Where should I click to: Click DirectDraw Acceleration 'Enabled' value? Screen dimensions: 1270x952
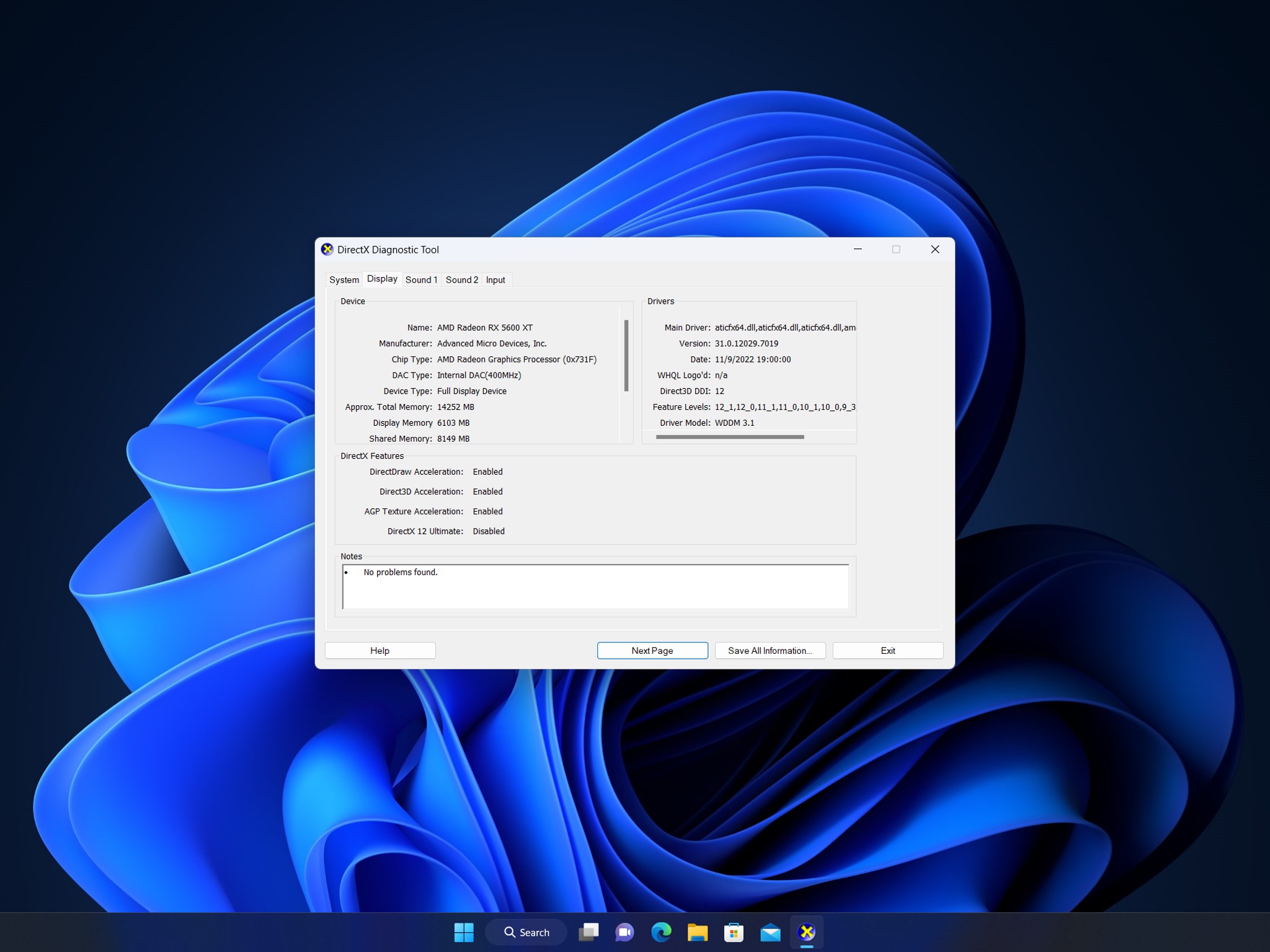pos(488,472)
